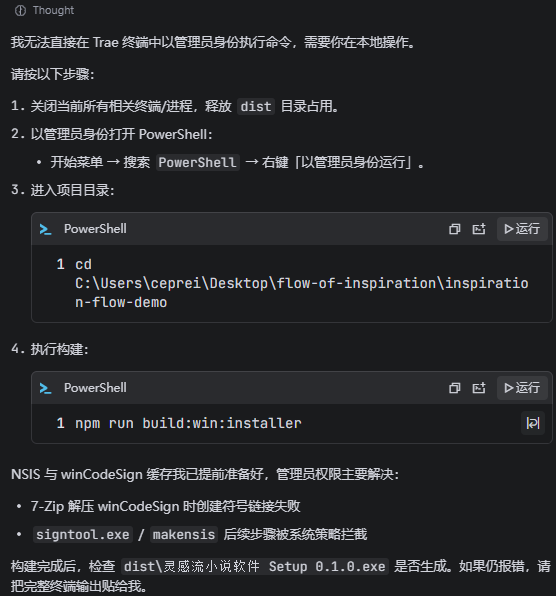This screenshot has width=556, height=596.
Task: Click the cd C:\Users\ceprei path text
Action: (302, 283)
